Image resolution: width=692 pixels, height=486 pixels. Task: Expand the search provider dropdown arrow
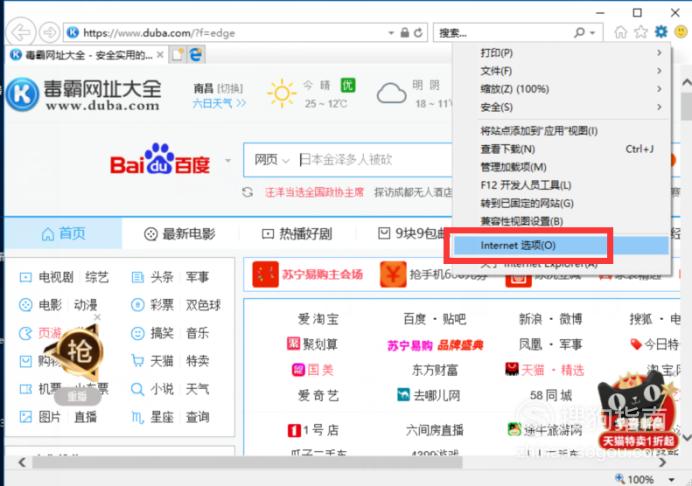coord(593,33)
